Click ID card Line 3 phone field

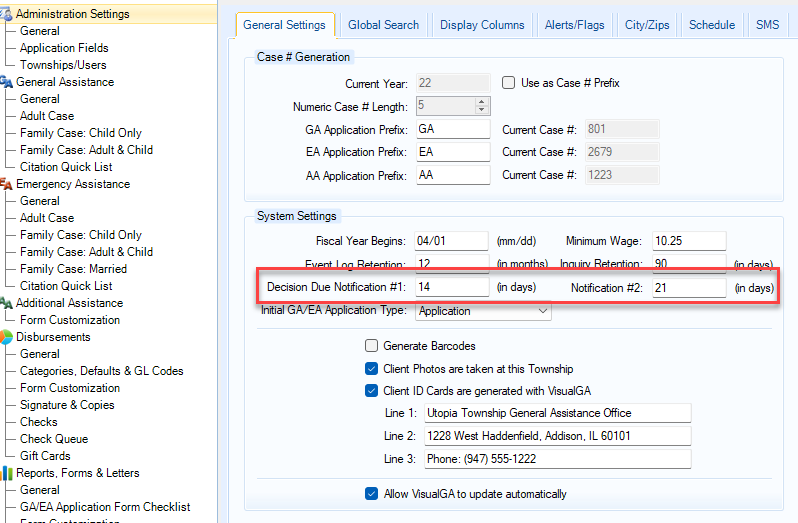(558, 459)
